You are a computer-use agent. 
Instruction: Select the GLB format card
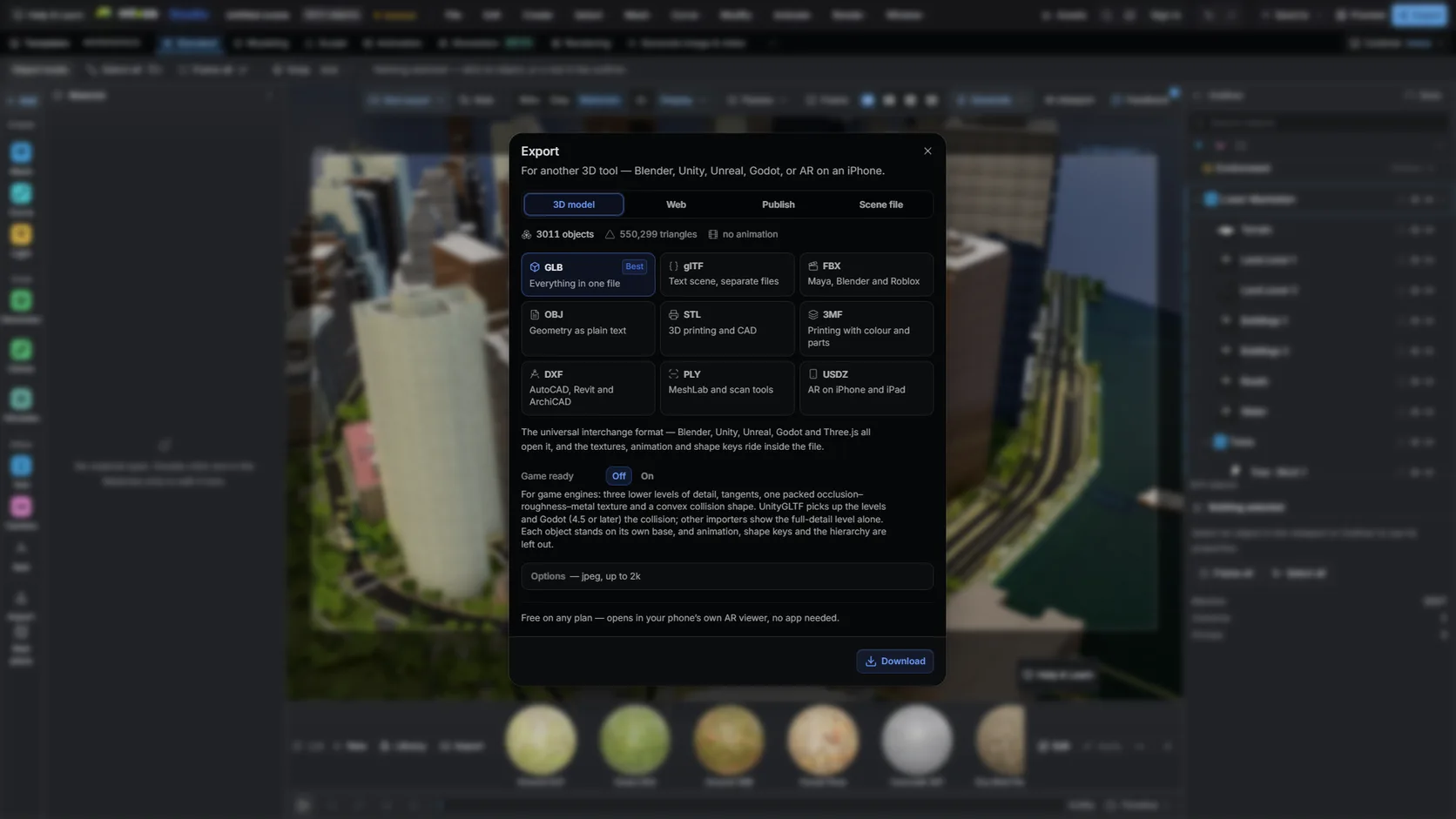click(588, 275)
